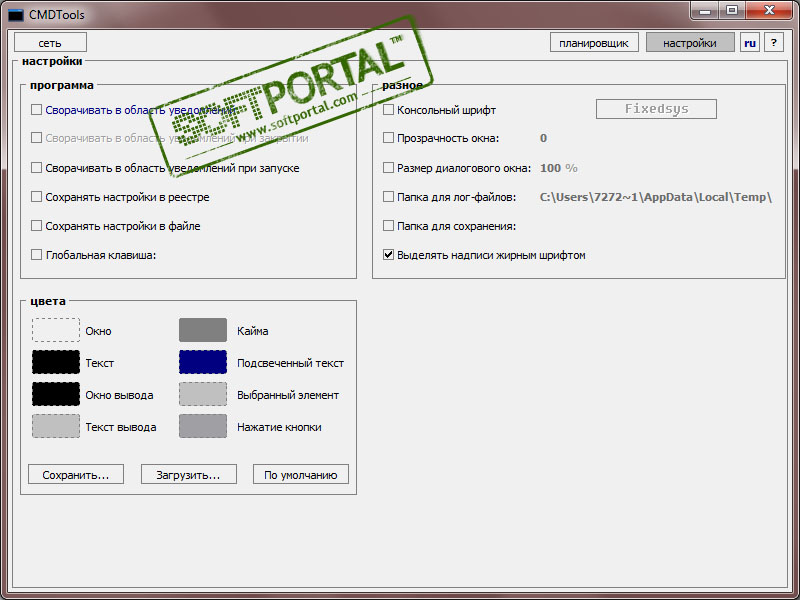Enable Сохранять настройки в реестре
This screenshot has height=600, width=800.
(36, 197)
